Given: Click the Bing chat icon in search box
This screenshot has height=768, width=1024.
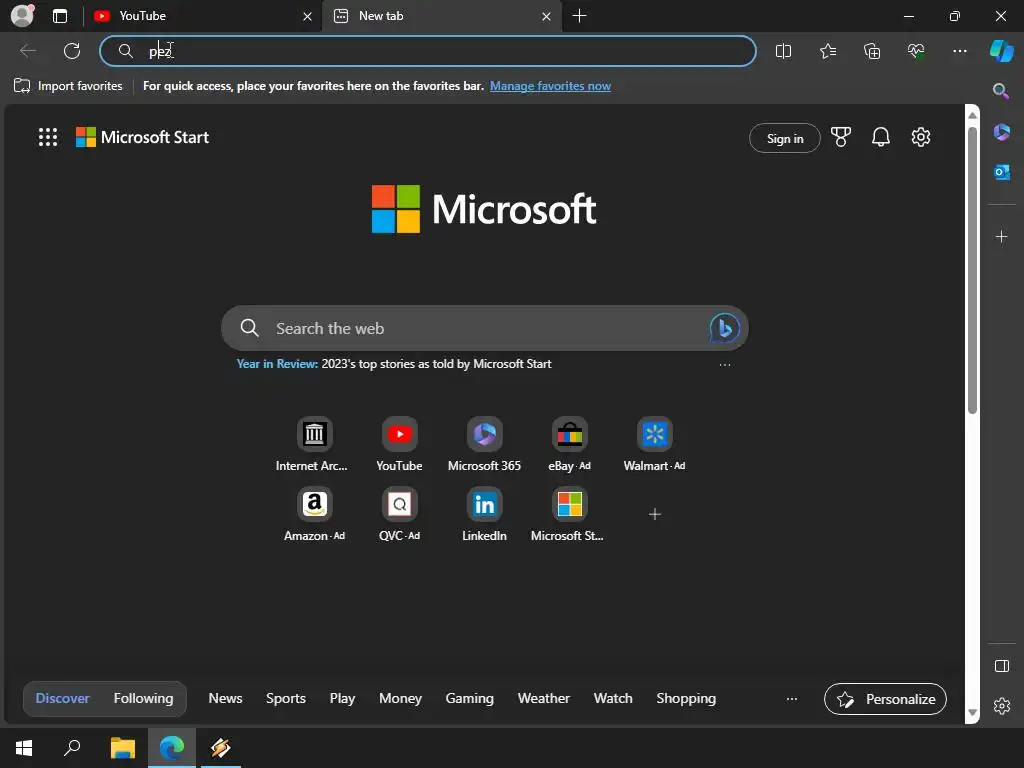Looking at the screenshot, I should pos(724,328).
